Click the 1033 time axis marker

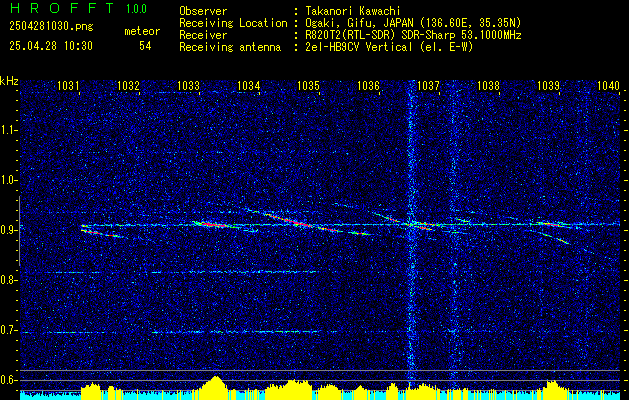point(188,85)
